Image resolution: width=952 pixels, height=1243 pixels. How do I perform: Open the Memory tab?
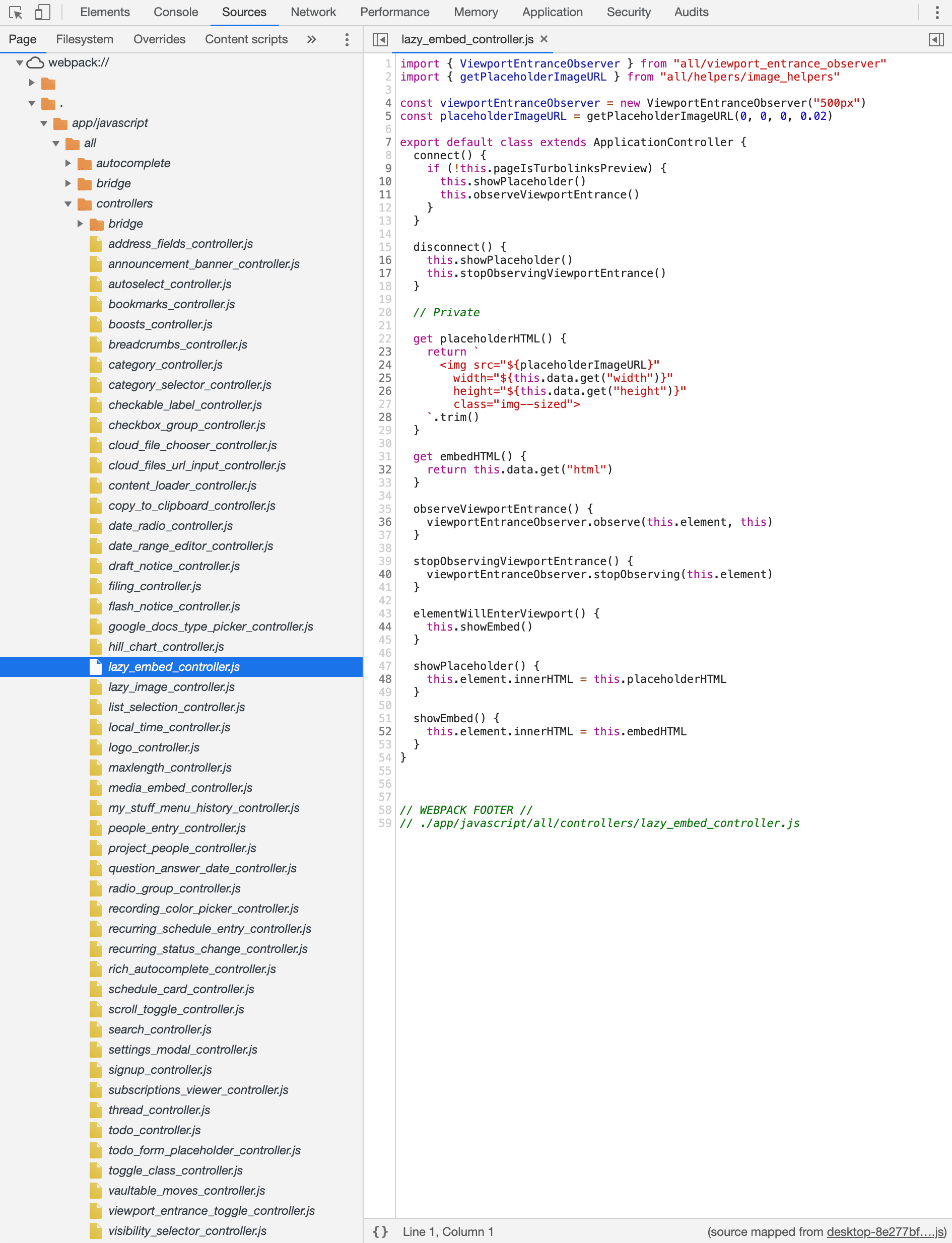pos(476,12)
